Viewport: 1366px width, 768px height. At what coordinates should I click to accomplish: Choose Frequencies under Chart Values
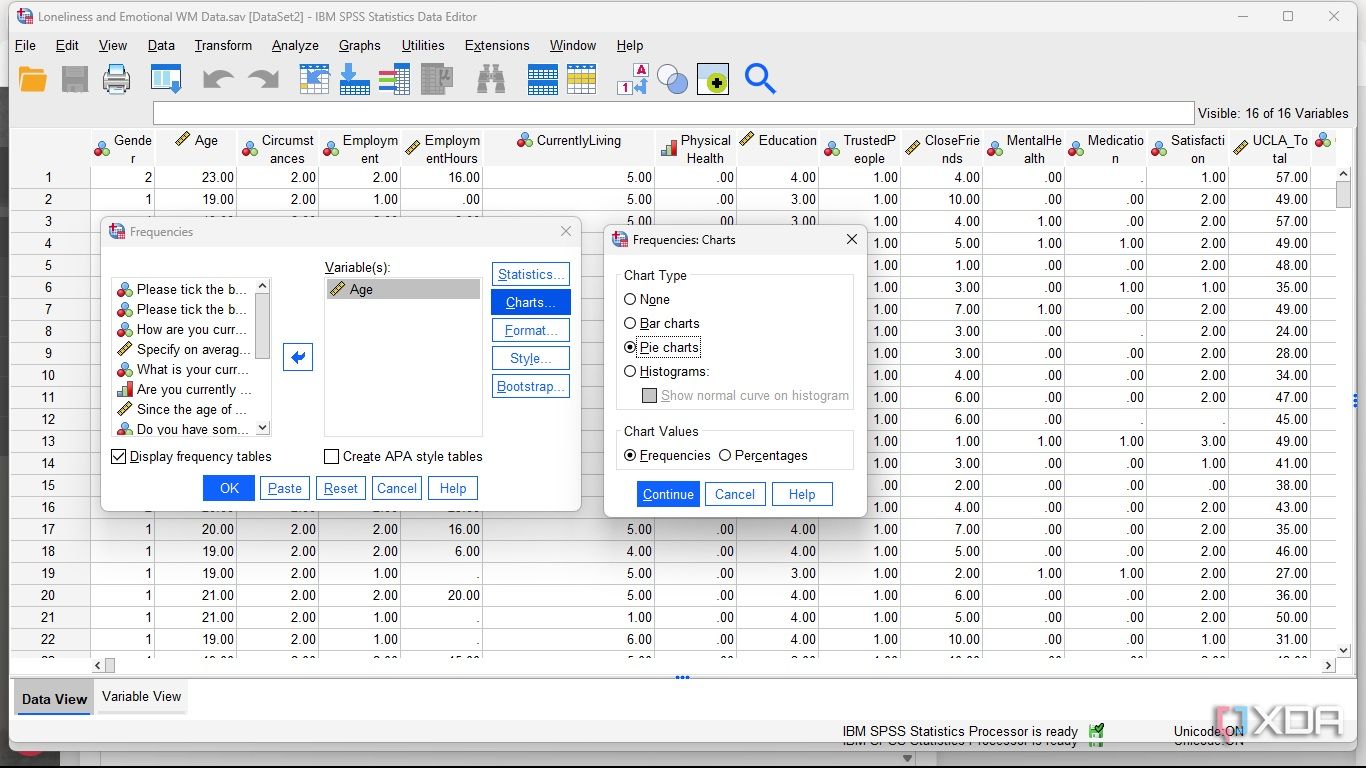[630, 455]
